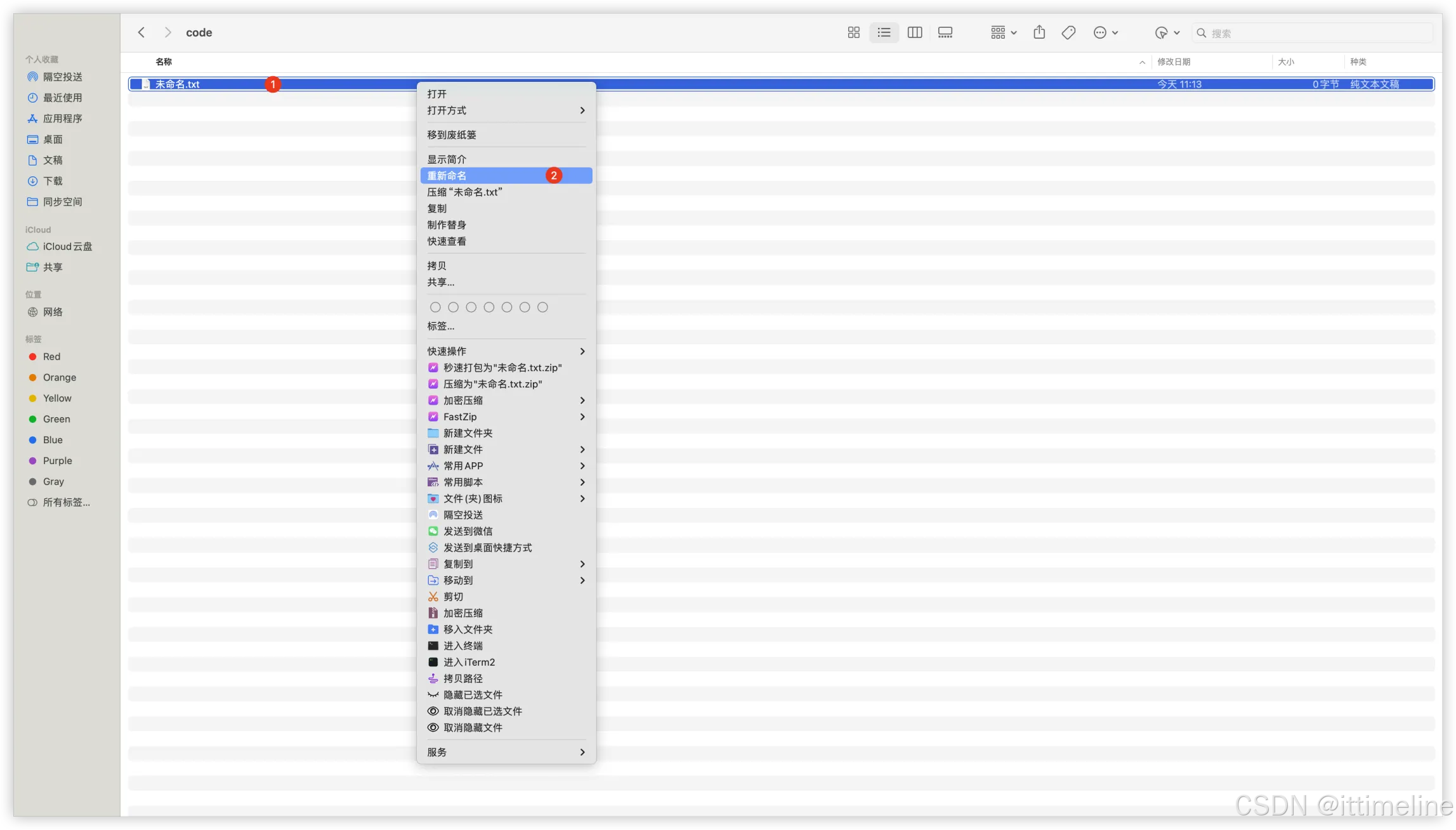Click the 搜索 search field

[1313, 33]
